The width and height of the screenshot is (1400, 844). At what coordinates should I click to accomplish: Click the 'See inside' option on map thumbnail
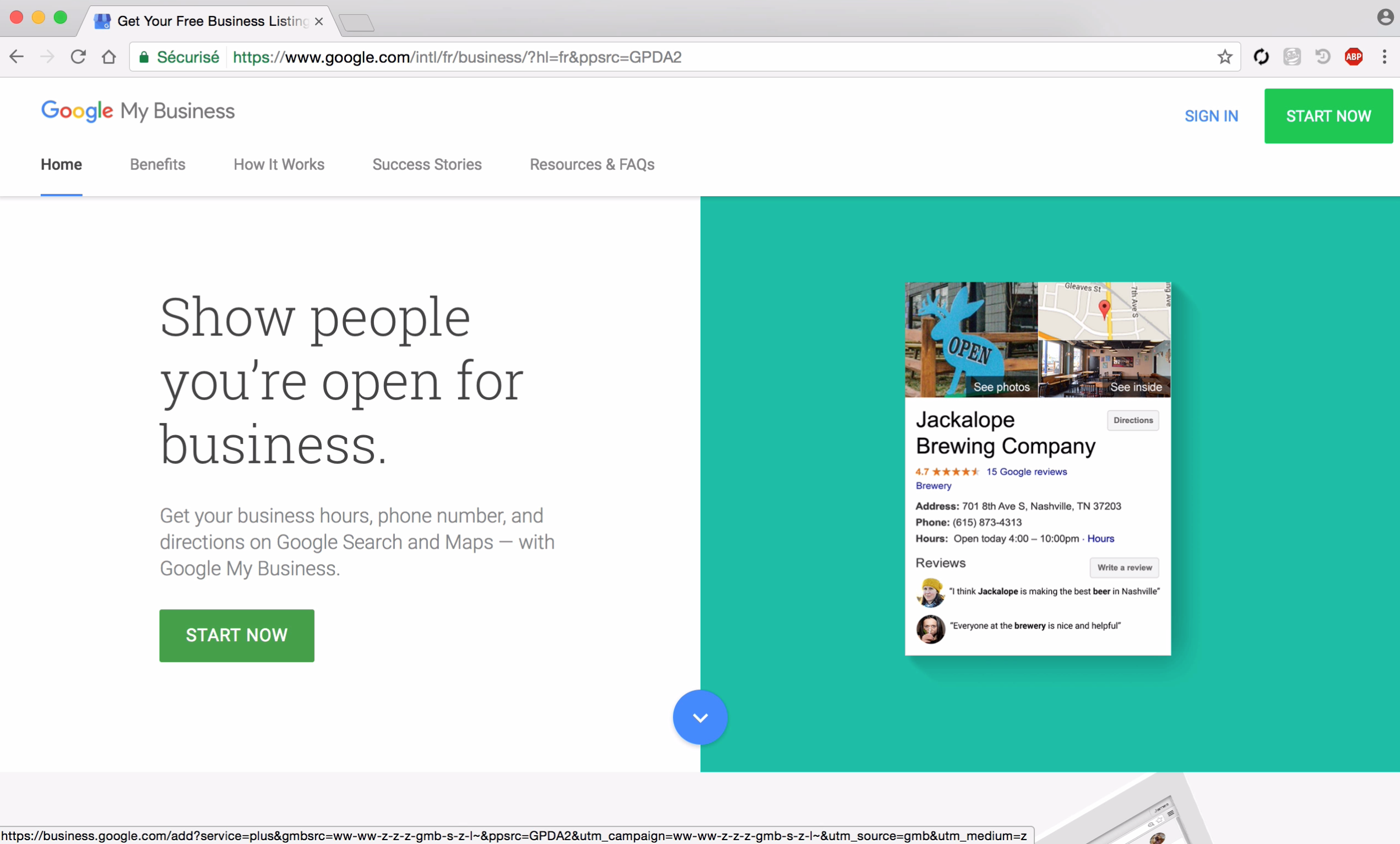(x=1135, y=387)
